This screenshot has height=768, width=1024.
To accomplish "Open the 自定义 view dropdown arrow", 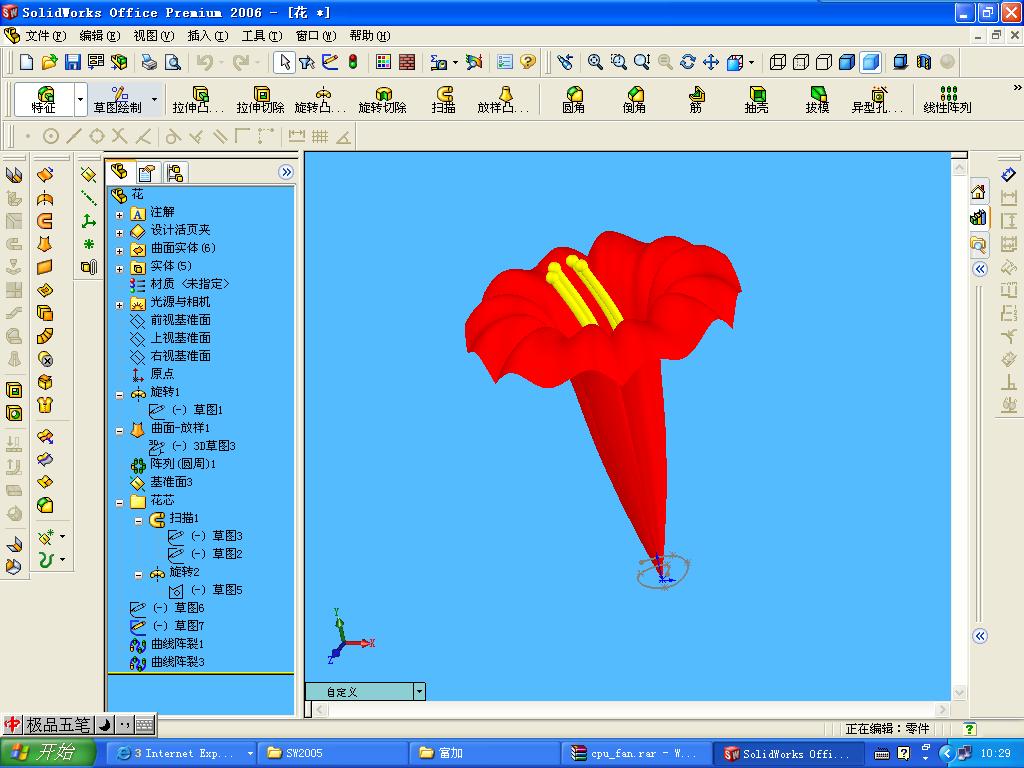I will click(x=419, y=692).
